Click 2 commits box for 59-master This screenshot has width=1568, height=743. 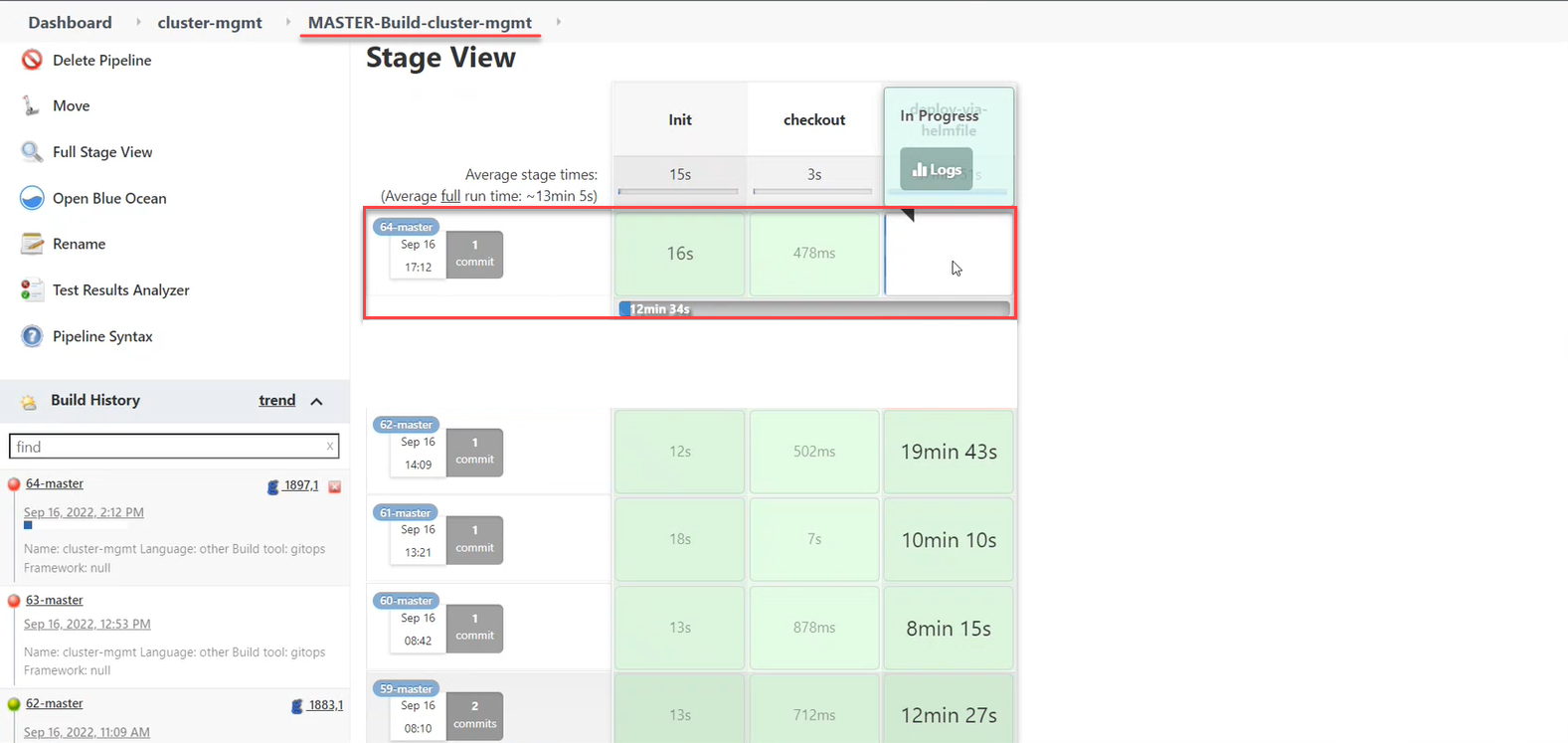(474, 715)
